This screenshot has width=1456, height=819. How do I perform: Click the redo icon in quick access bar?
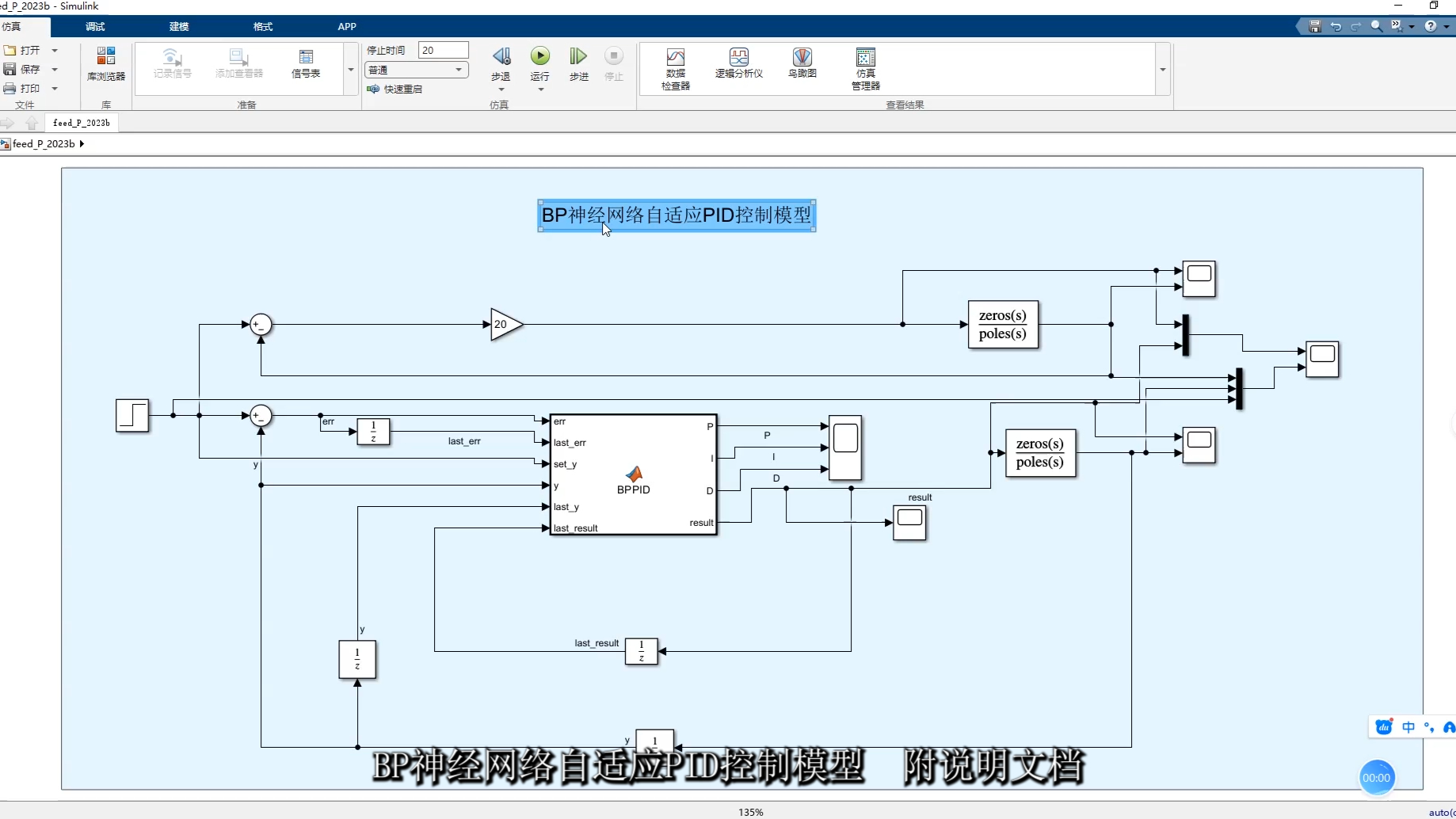pos(1356,26)
